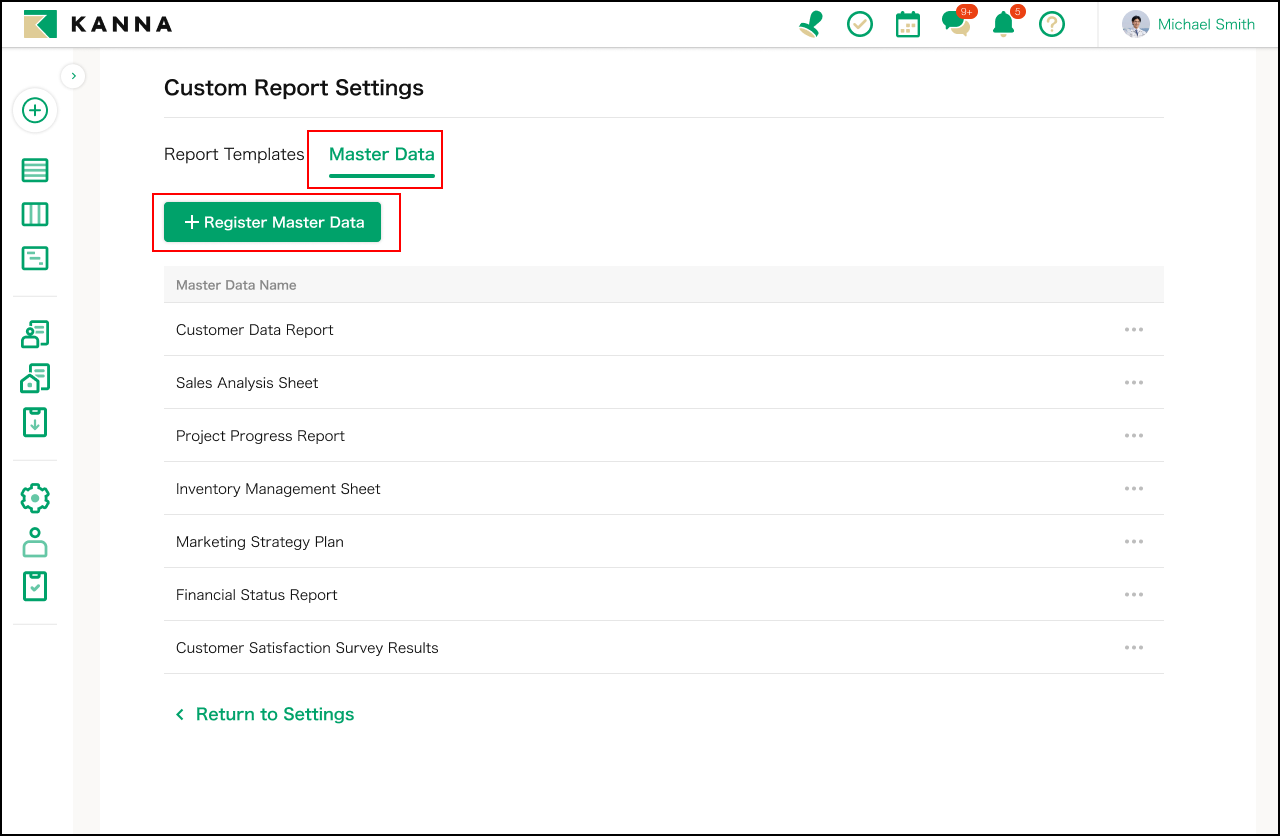Open more options for Sales Analysis Sheet
Image resolution: width=1280 pixels, height=836 pixels.
1133,383
